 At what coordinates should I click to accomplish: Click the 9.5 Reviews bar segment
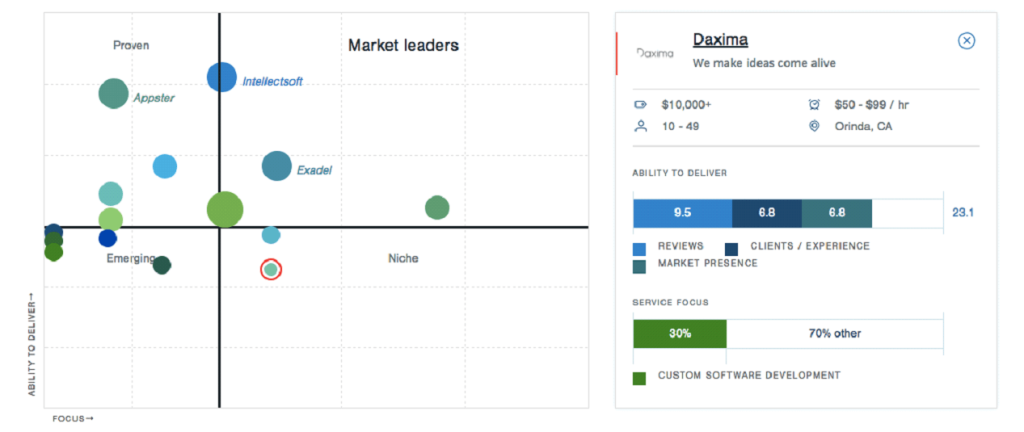(x=682, y=213)
